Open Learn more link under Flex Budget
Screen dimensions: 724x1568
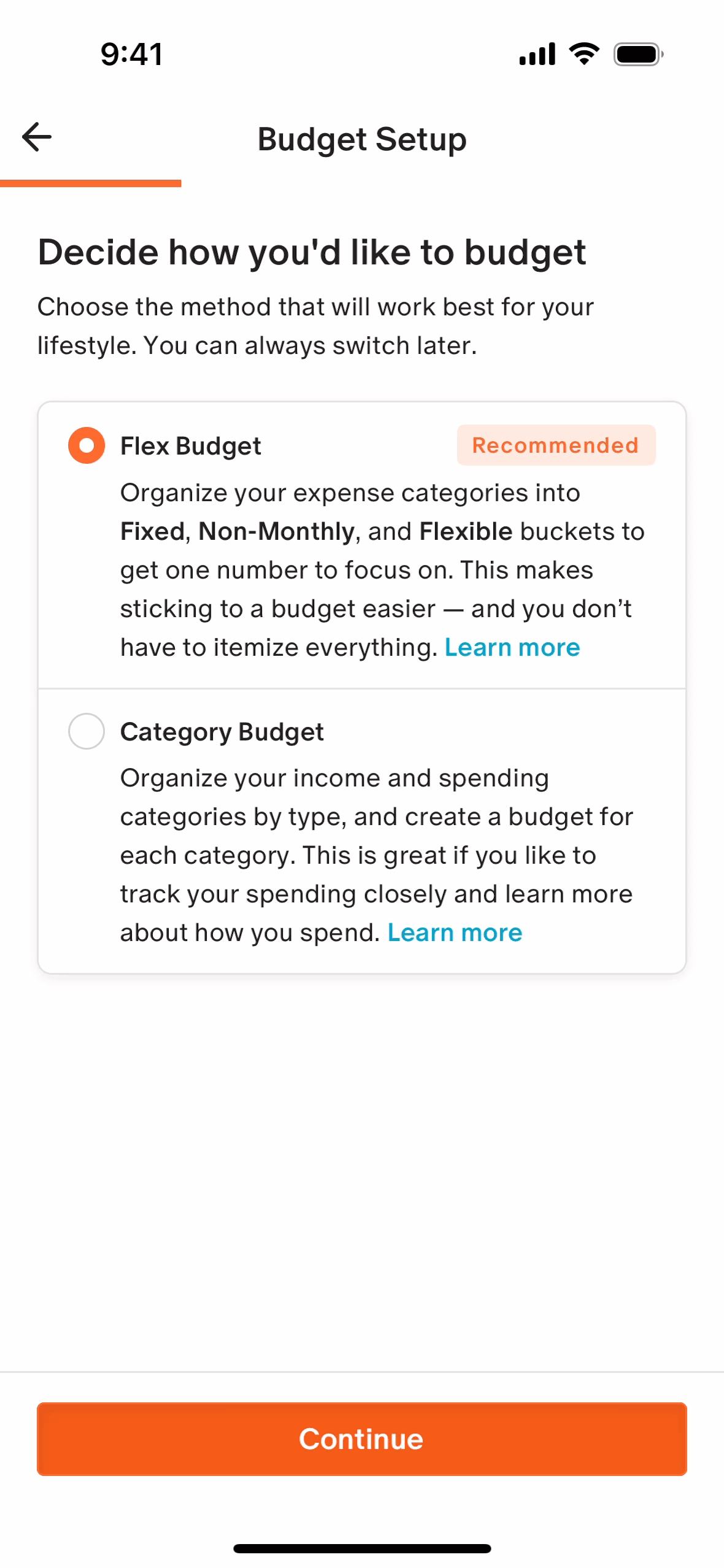coord(512,648)
